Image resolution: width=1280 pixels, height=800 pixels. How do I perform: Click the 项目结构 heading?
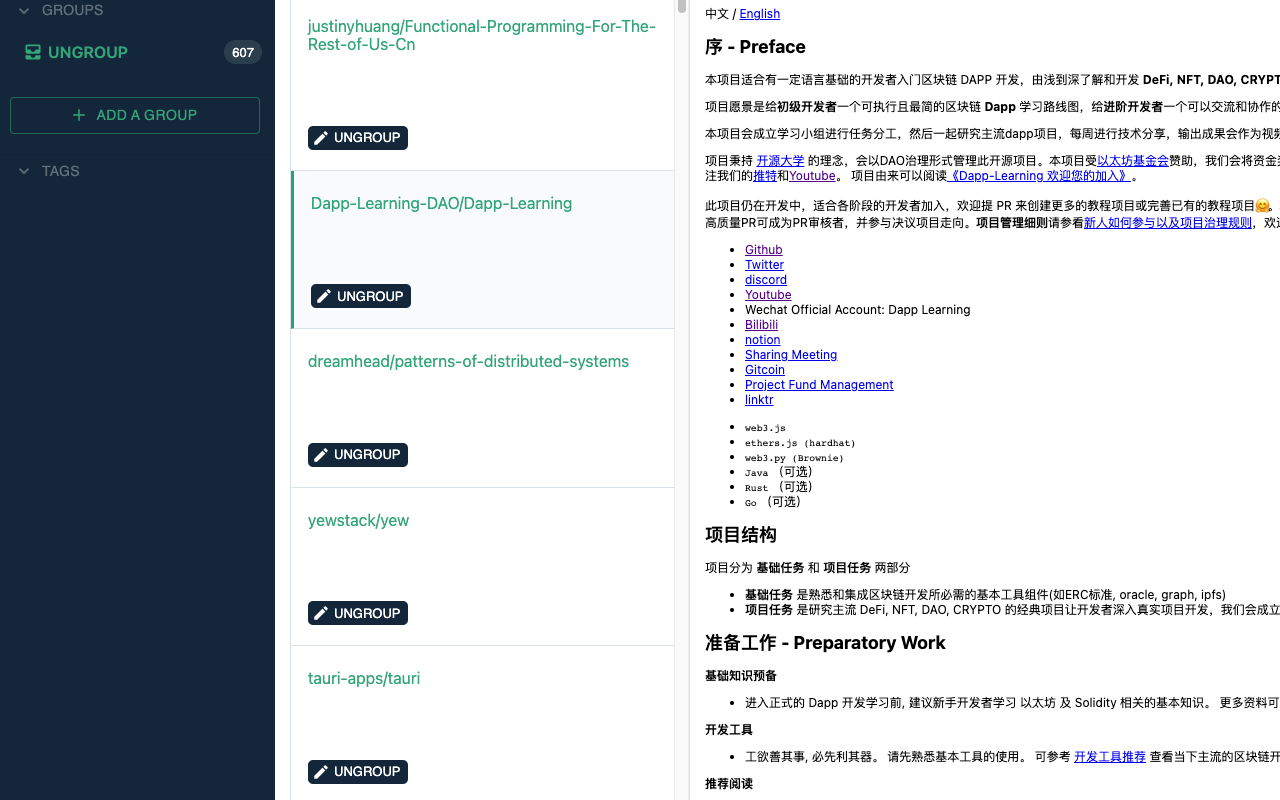click(741, 535)
